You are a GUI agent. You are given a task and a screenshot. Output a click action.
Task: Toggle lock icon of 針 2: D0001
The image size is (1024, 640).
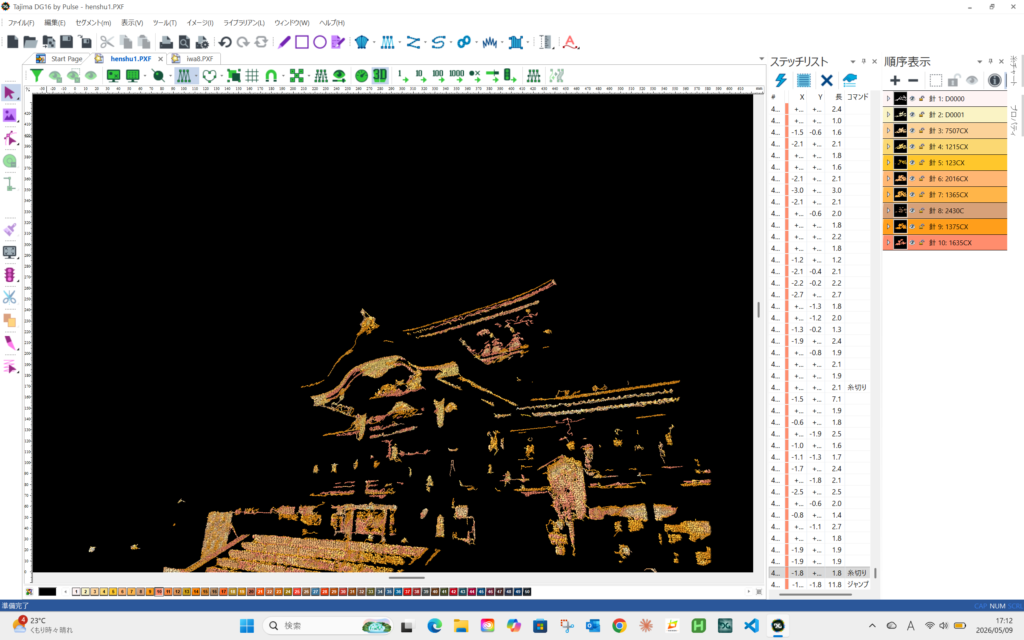click(x=922, y=114)
